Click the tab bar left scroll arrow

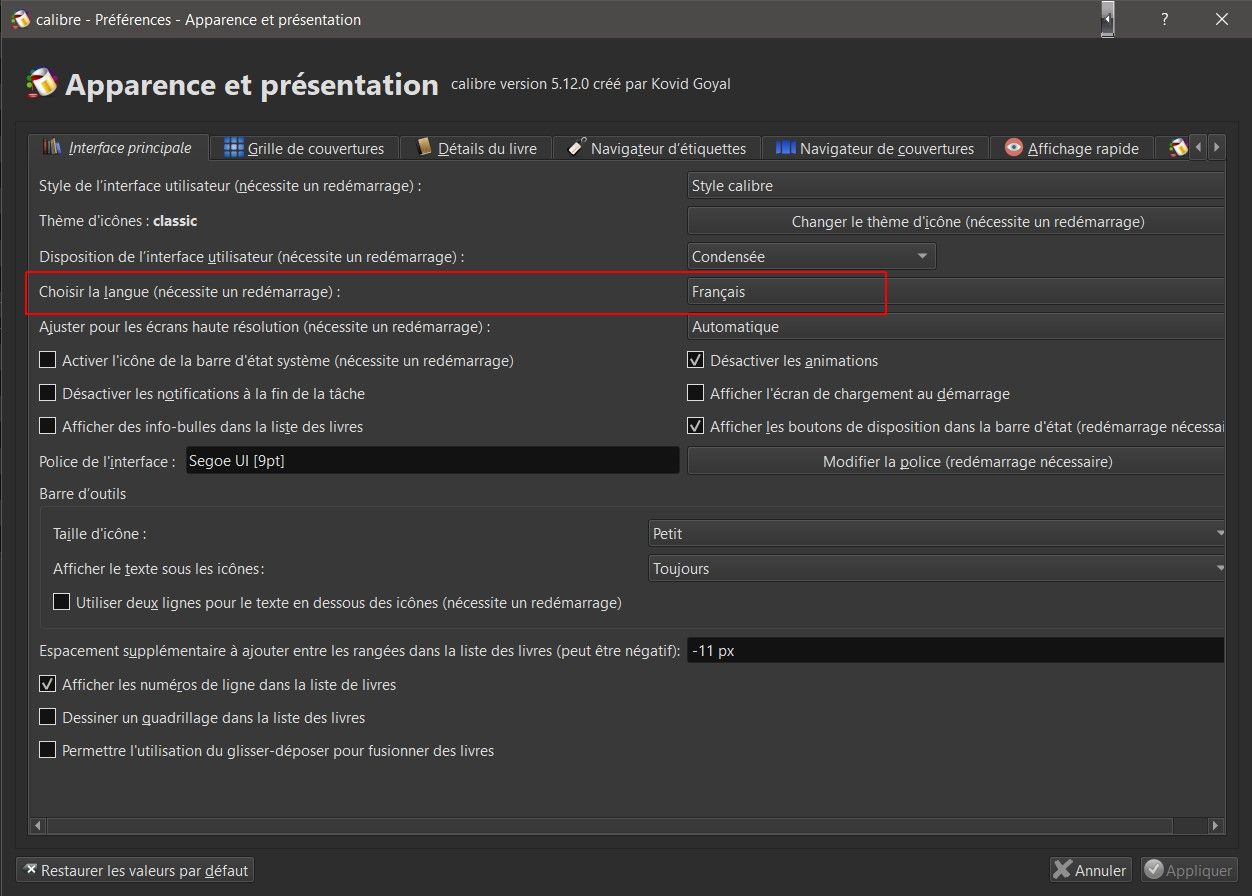click(x=1198, y=147)
